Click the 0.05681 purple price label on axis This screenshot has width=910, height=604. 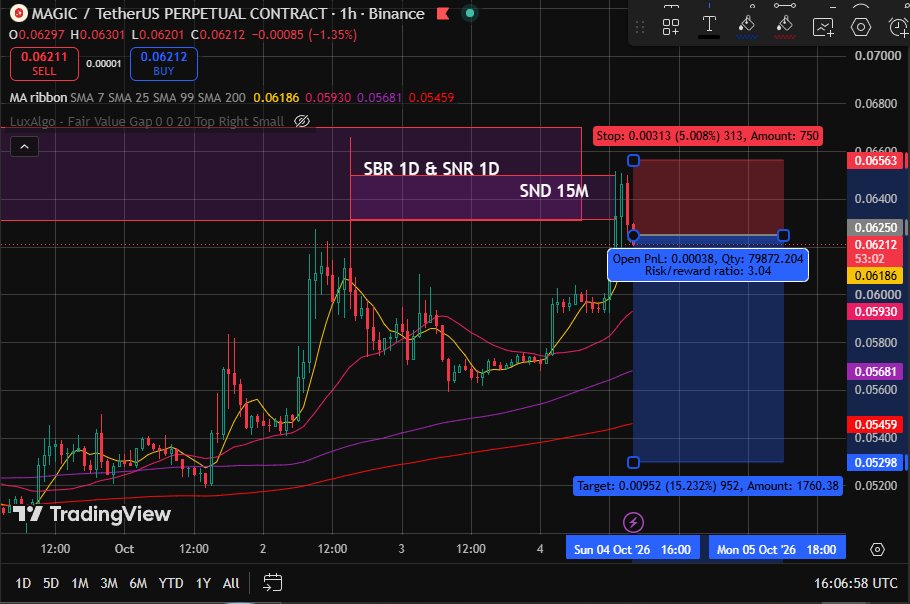click(875, 371)
